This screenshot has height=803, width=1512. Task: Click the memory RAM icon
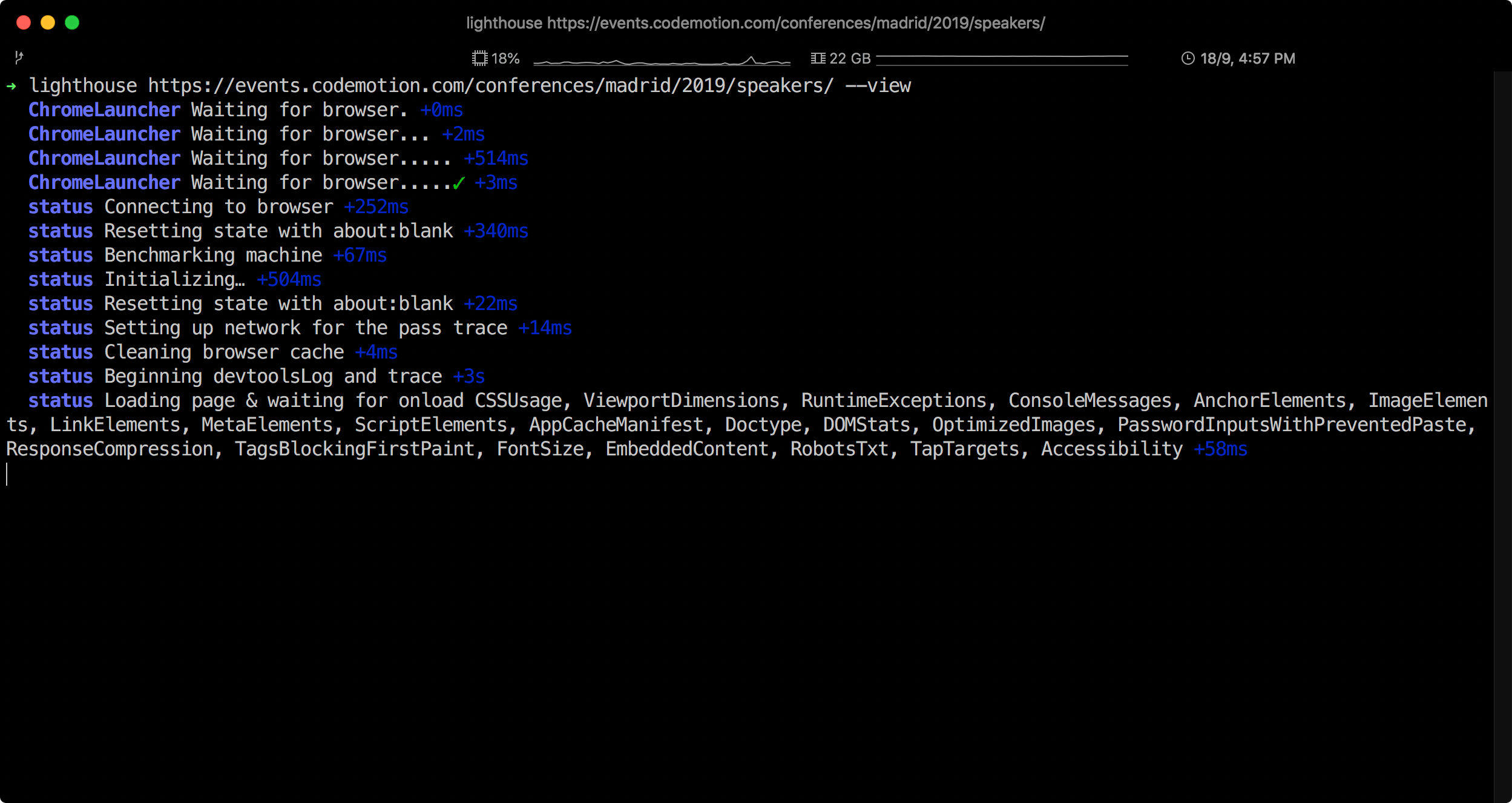click(818, 59)
